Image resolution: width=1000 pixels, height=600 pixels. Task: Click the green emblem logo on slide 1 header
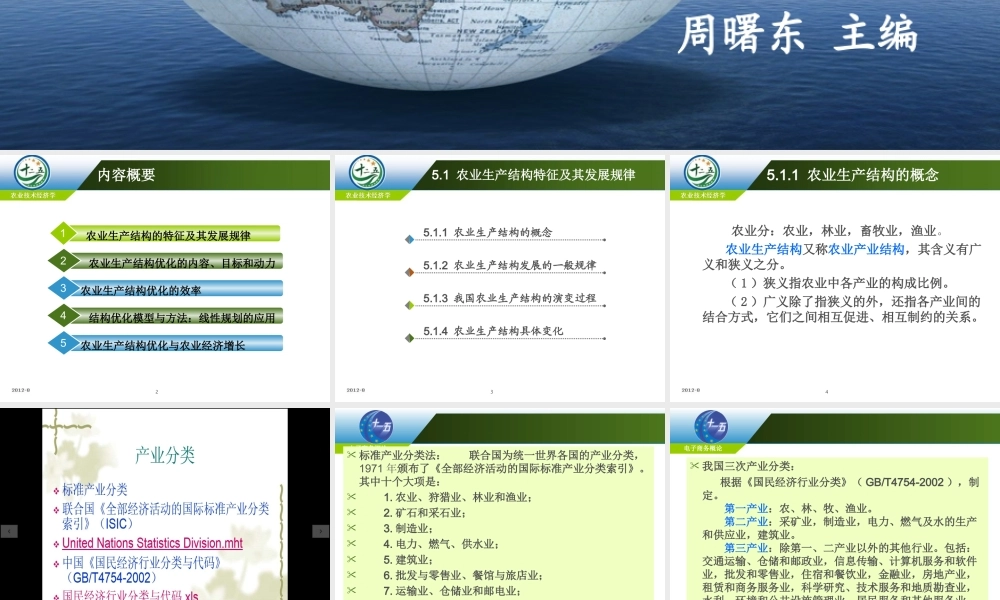click(30, 173)
